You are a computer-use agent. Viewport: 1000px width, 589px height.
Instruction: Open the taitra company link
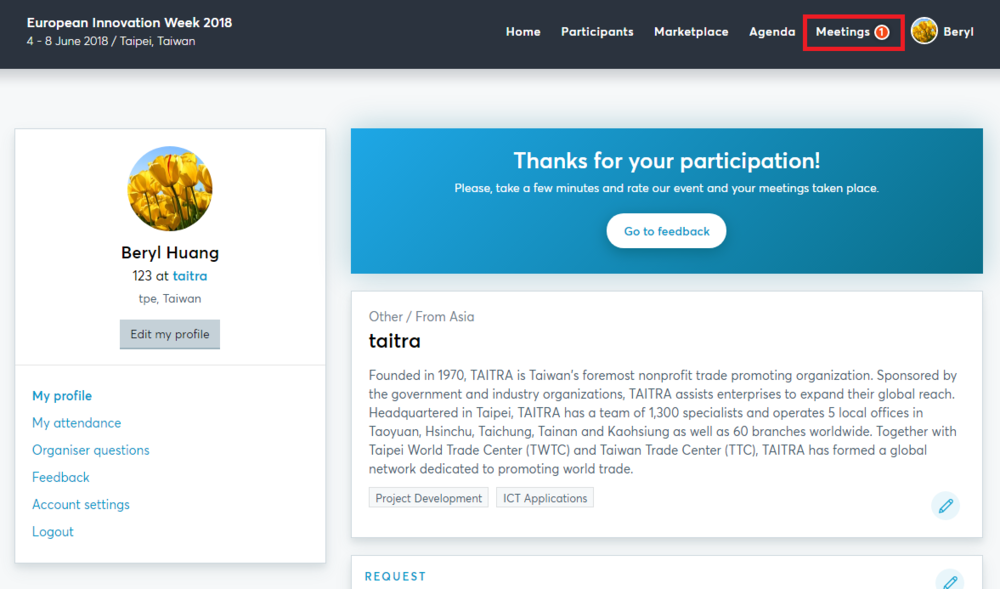[189, 276]
